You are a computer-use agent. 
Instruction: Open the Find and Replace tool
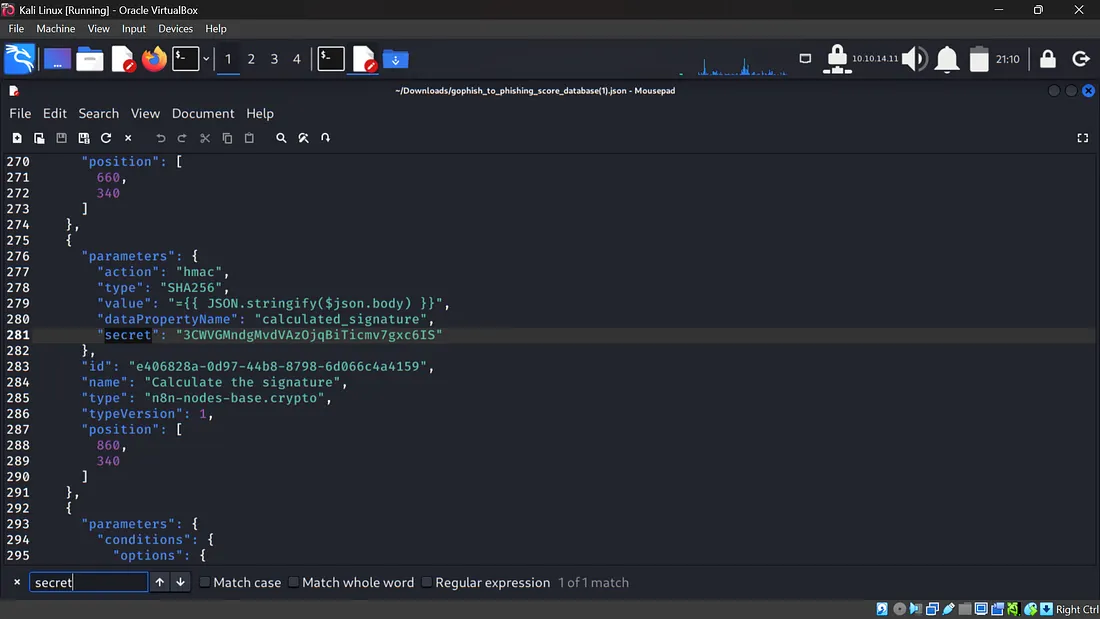[x=303, y=138]
